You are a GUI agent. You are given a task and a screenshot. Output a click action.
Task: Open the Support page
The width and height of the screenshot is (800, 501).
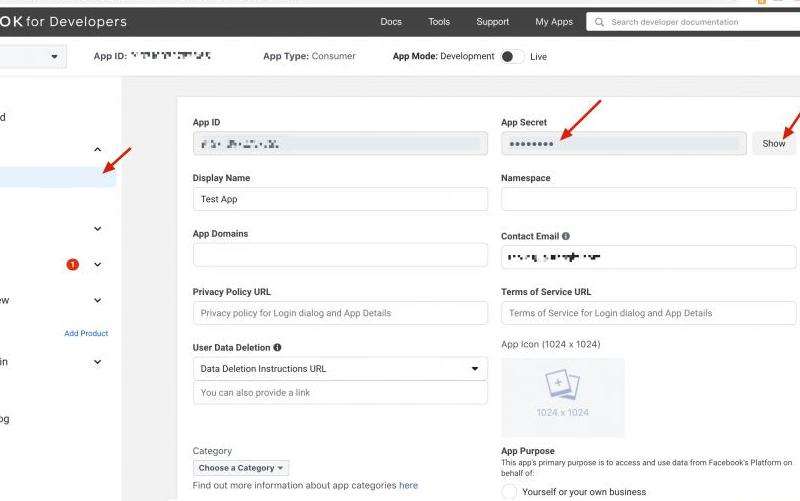[492, 22]
